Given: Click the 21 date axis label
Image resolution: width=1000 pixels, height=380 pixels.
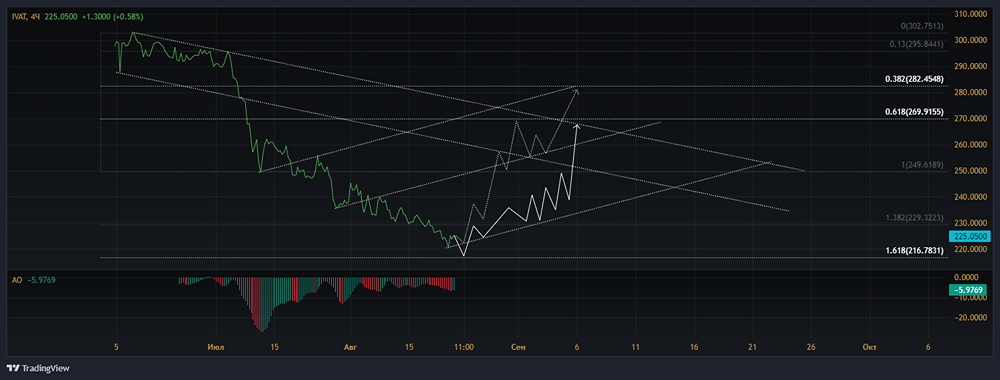Looking at the screenshot, I should 753,347.
